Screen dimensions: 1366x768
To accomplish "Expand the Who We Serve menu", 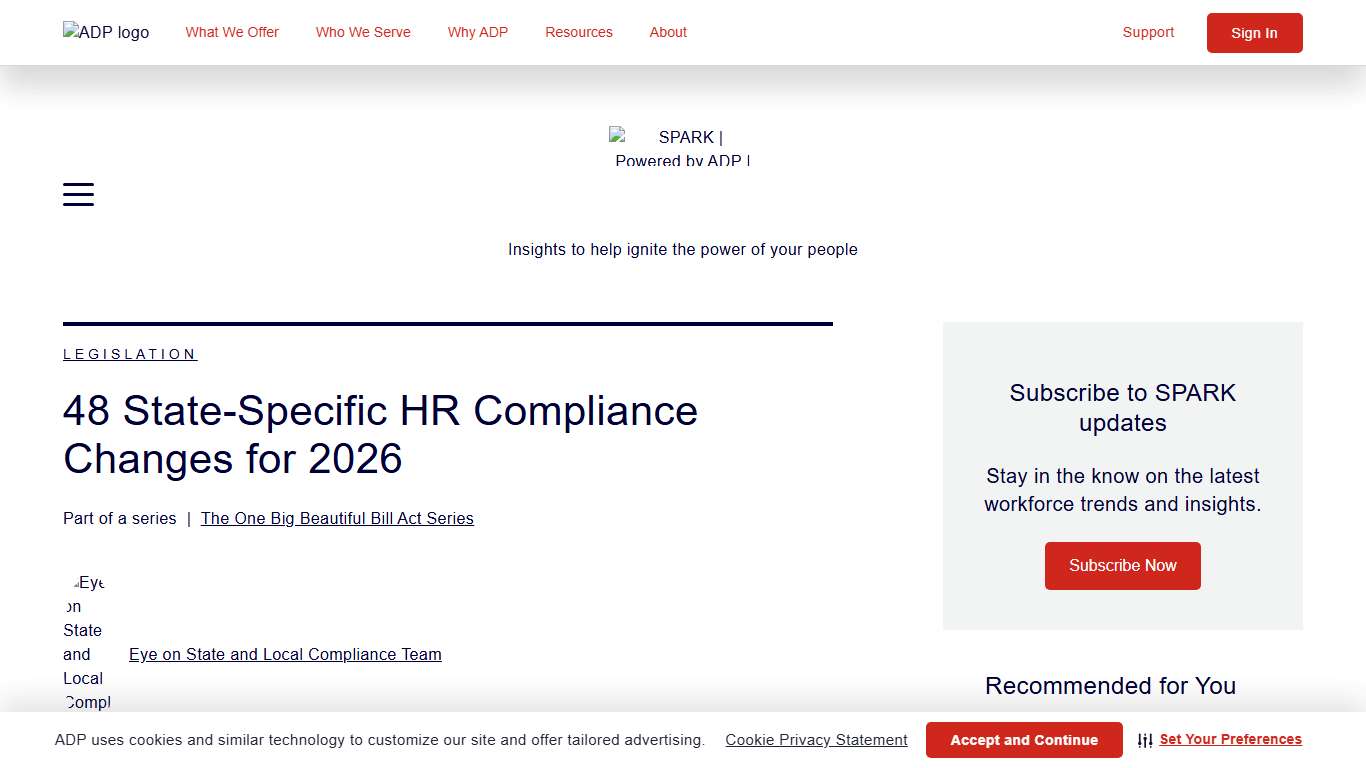I will pyautogui.click(x=363, y=32).
